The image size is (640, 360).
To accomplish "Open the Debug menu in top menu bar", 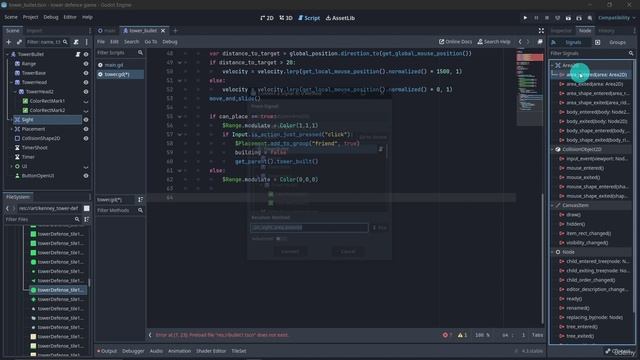I will (x=51, y=17).
